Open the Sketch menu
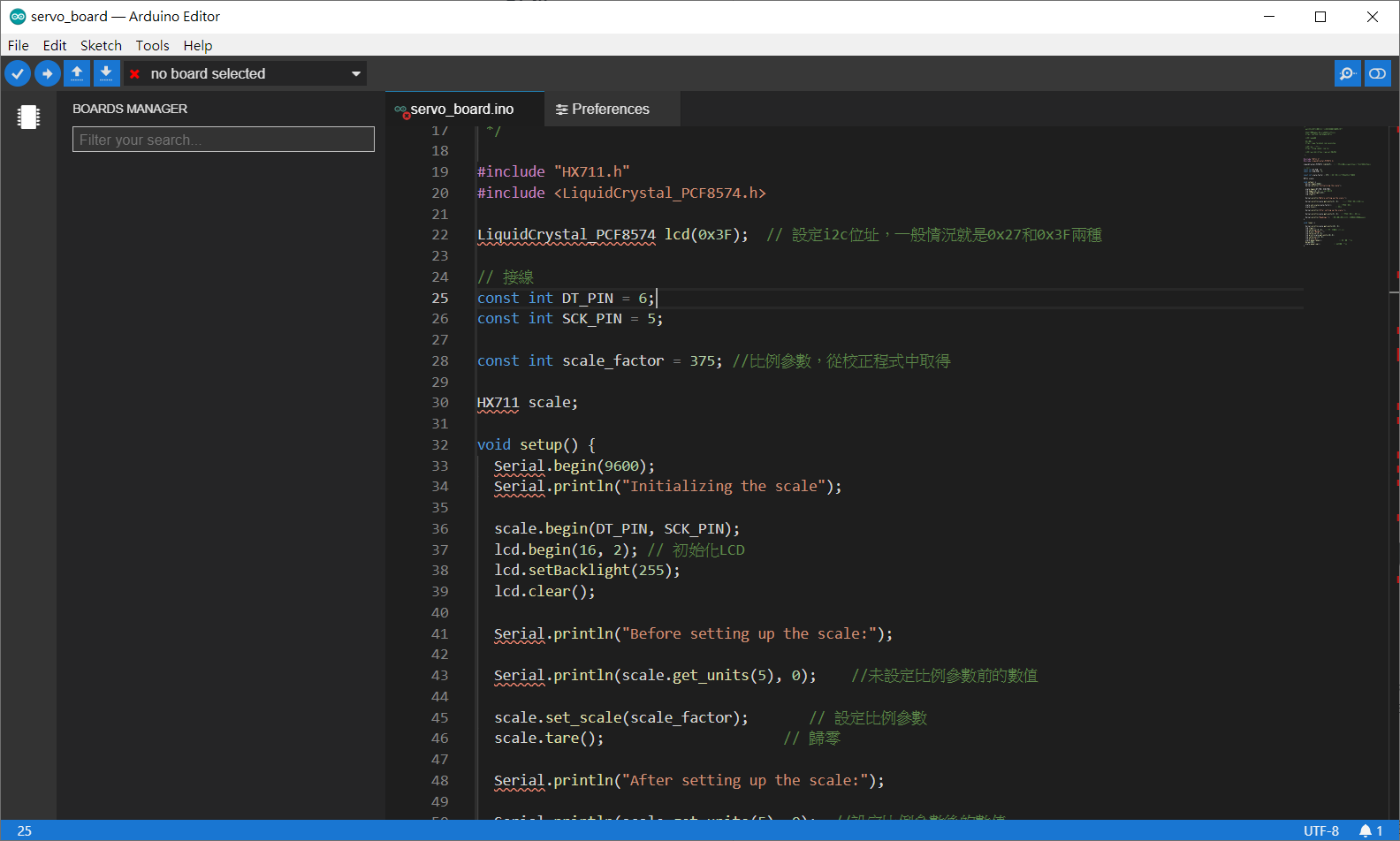Image resolution: width=1400 pixels, height=841 pixels. click(101, 45)
